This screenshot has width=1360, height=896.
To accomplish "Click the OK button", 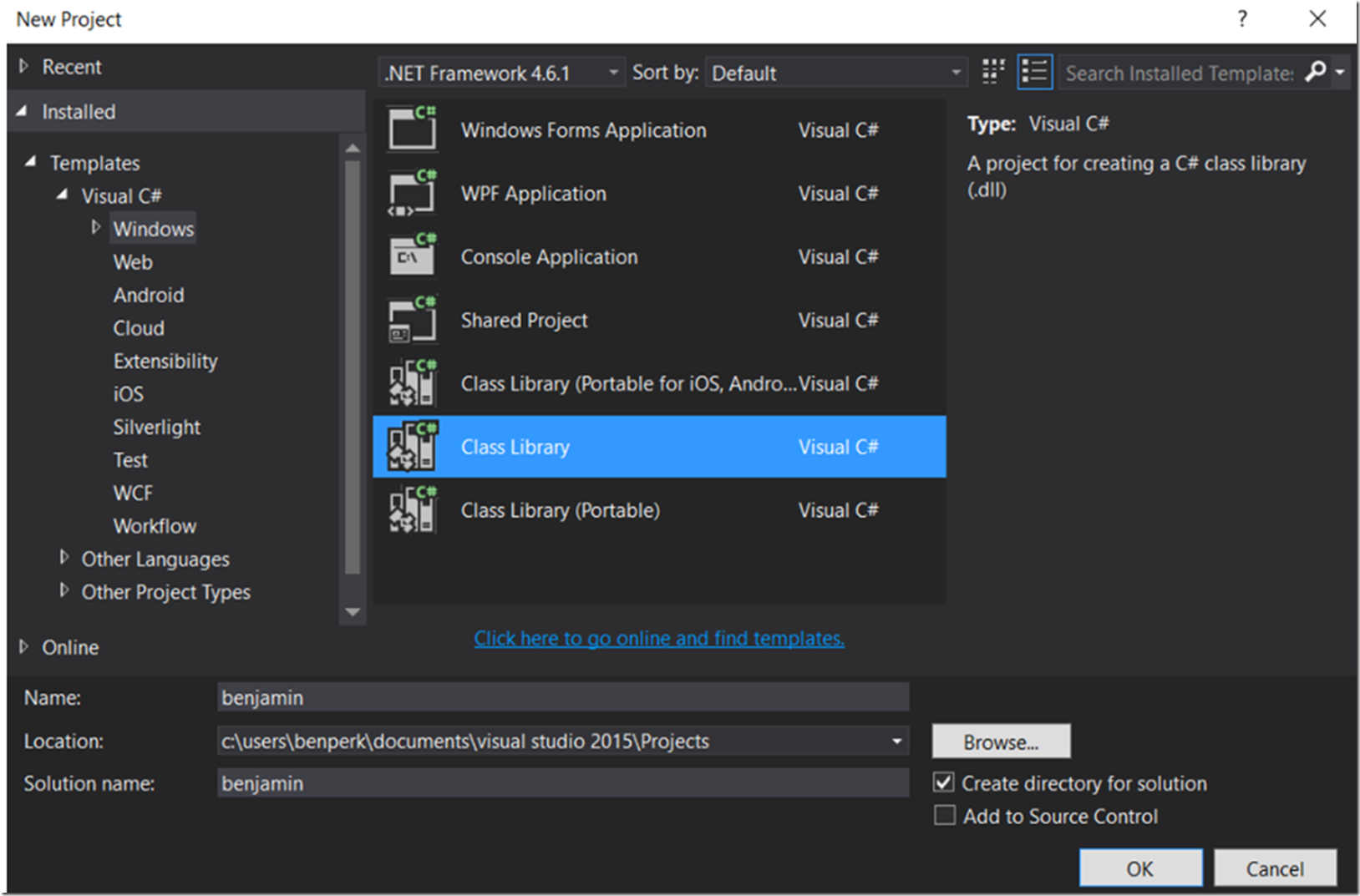I will pyautogui.click(x=1140, y=868).
